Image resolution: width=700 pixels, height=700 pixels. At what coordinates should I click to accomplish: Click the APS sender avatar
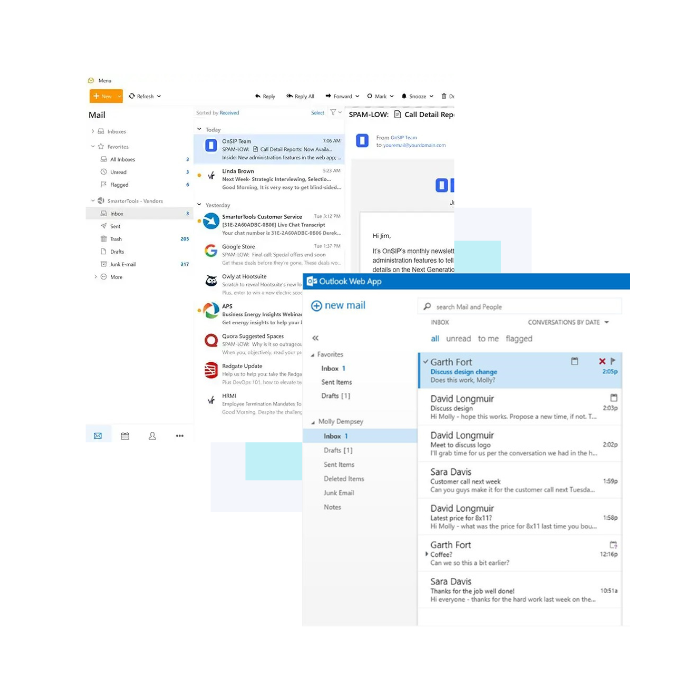[211, 310]
